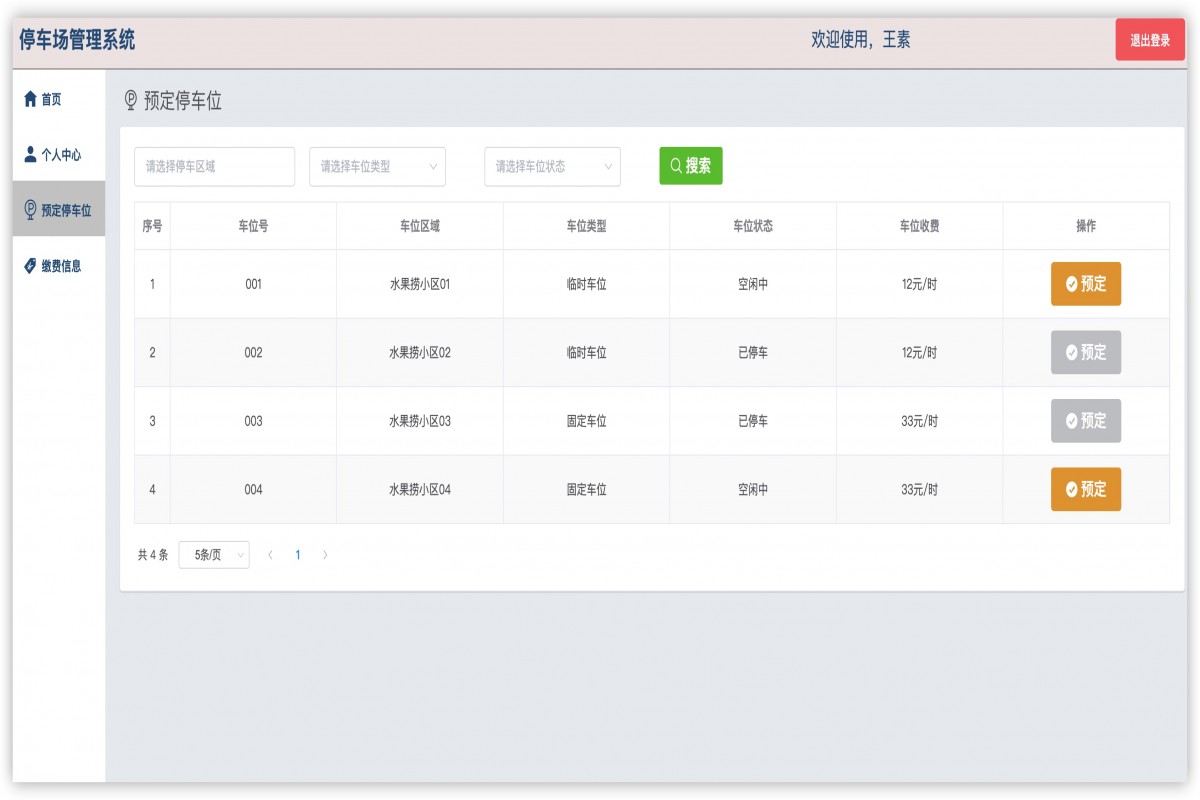This screenshot has height=800, width=1200.
Task: Select the ticket icon next to 缴费信息
Action: [x=29, y=266]
